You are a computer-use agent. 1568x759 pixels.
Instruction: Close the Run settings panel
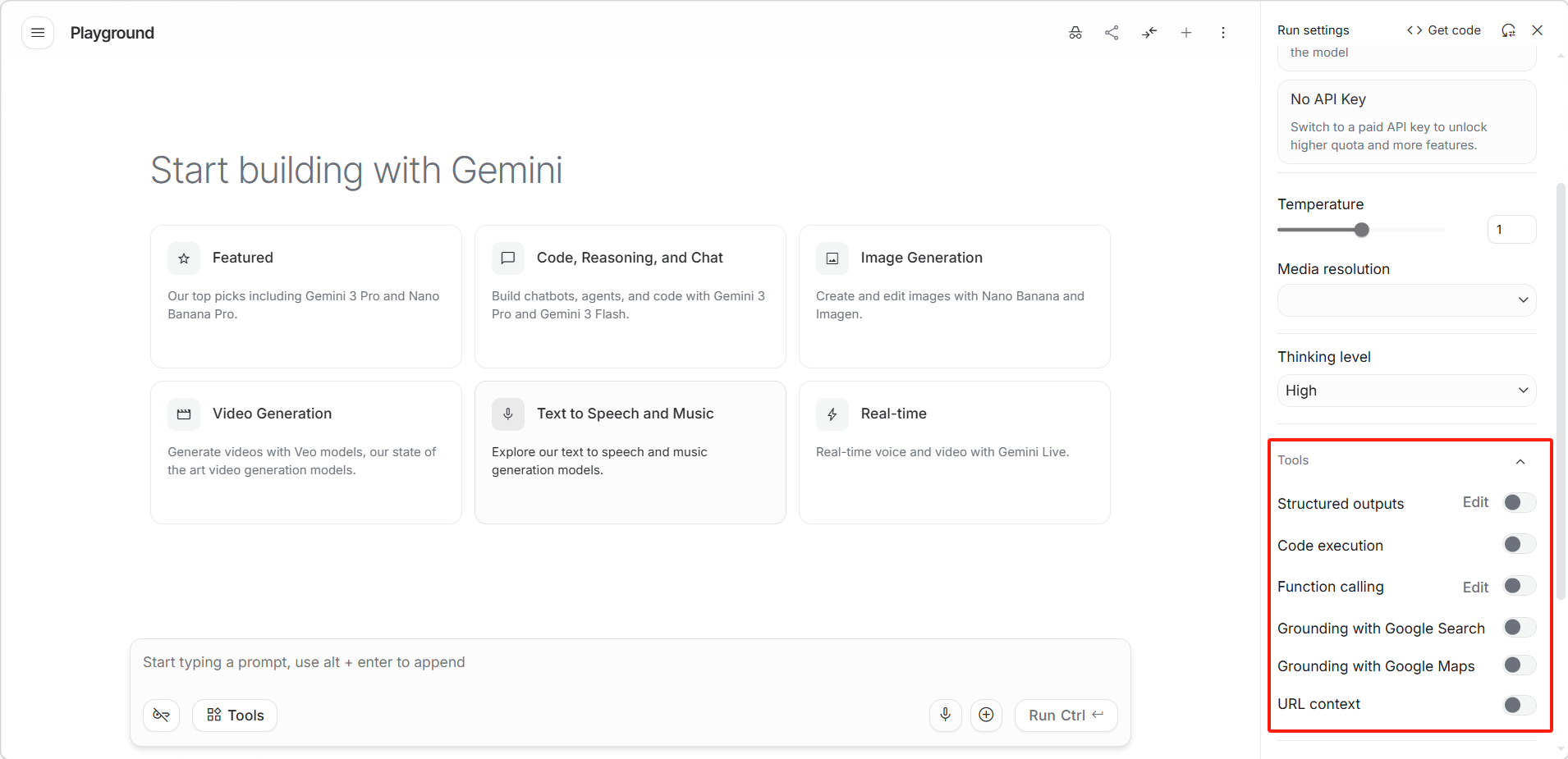(1538, 30)
